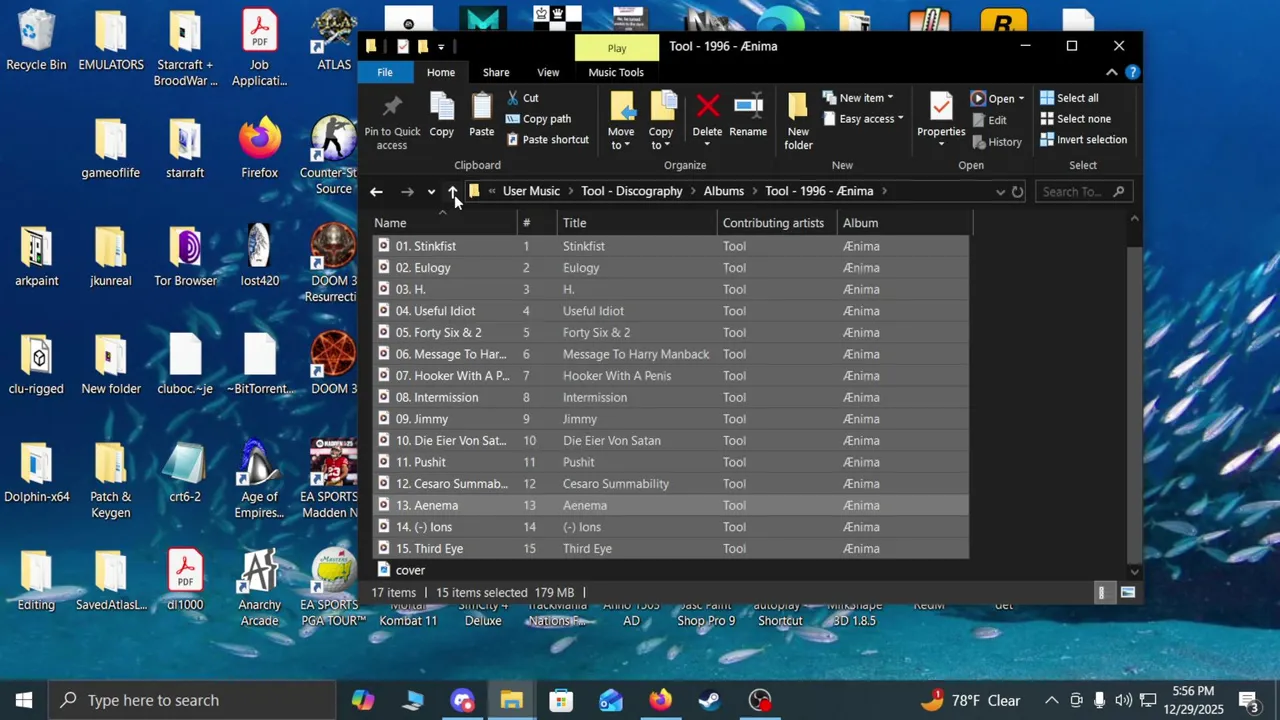Click Copy path in Clipboard group
Viewport: 1280px width, 720px height.
[539, 119]
